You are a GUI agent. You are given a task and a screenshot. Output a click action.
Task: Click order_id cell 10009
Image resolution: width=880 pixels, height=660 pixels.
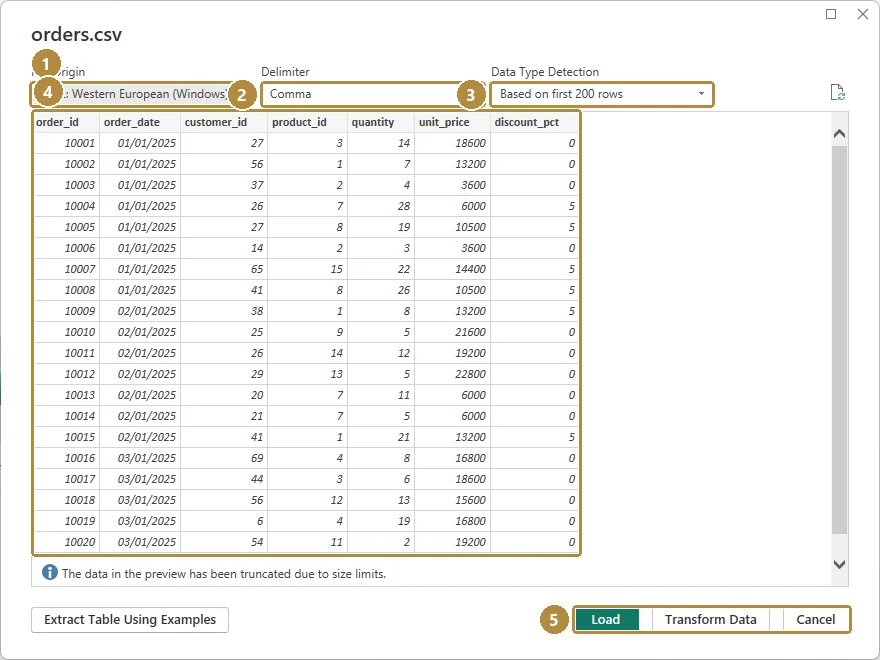[67, 311]
